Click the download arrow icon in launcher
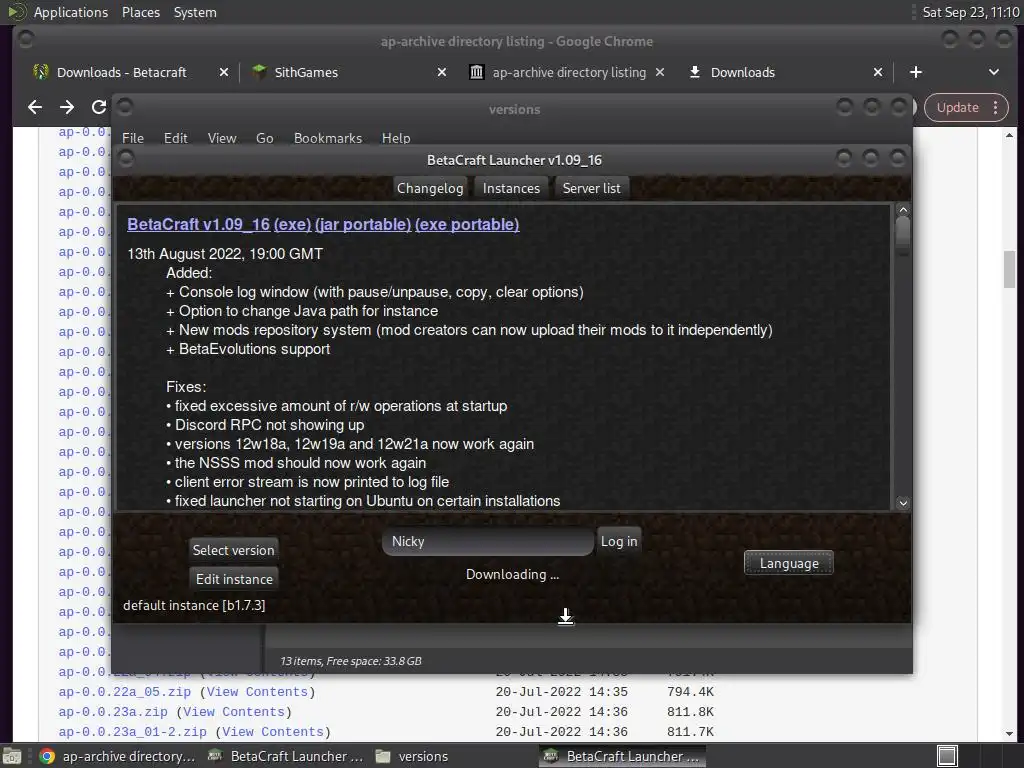 566,616
